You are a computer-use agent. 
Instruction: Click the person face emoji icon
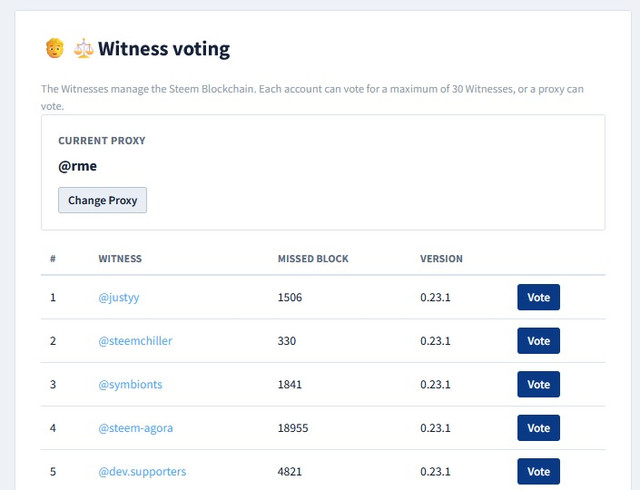[55, 48]
